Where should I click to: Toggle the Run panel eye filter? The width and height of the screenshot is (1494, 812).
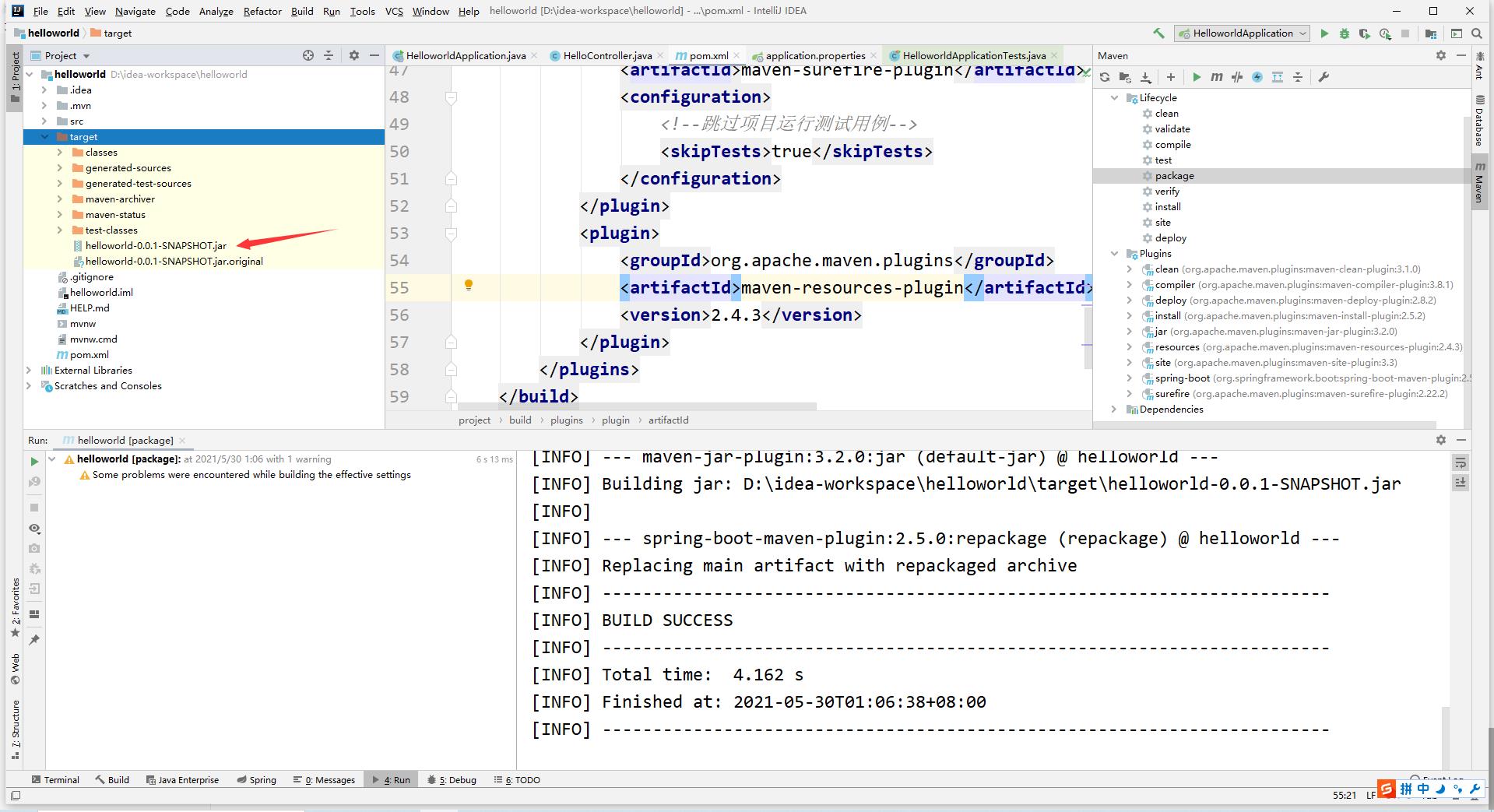coord(34,528)
